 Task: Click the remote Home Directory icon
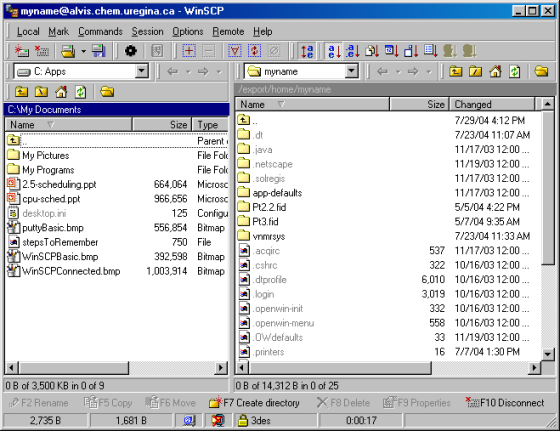[x=495, y=71]
